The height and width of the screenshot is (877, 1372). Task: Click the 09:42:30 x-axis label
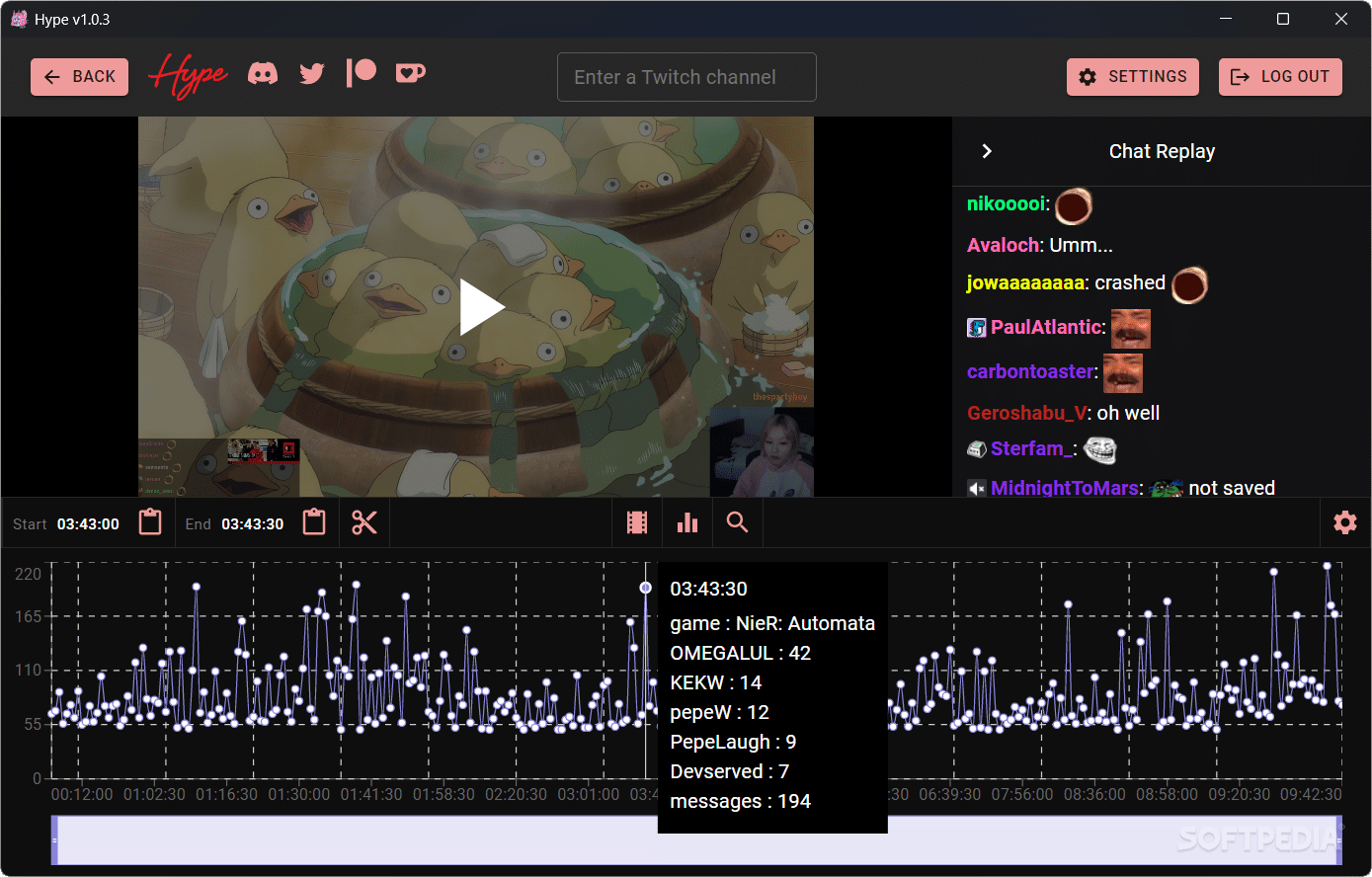(1311, 794)
